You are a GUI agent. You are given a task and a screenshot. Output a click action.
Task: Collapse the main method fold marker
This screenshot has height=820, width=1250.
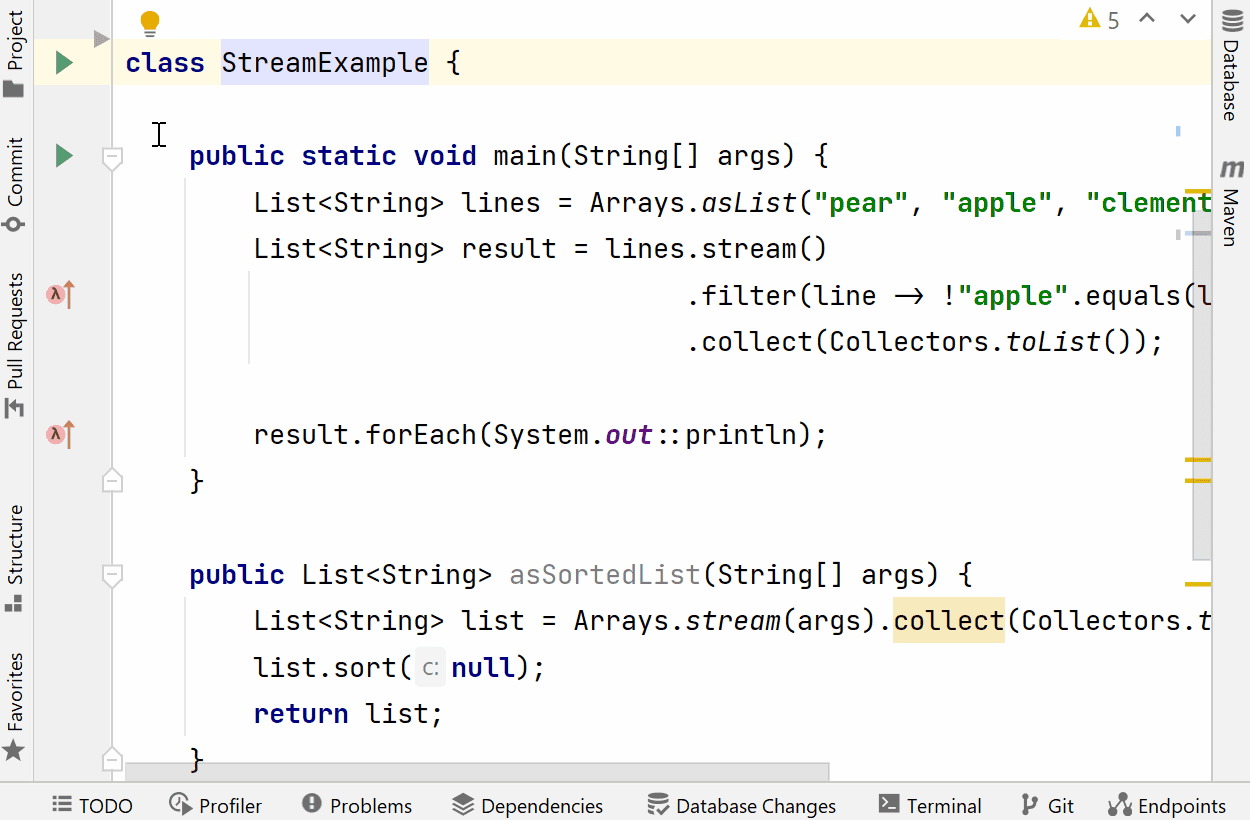[x=113, y=157]
